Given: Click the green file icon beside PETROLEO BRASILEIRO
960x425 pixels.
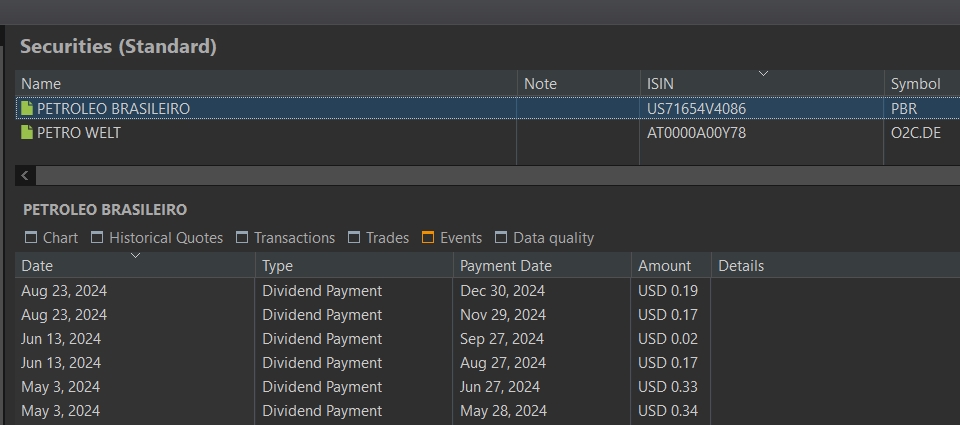Looking at the screenshot, I should tap(27, 108).
